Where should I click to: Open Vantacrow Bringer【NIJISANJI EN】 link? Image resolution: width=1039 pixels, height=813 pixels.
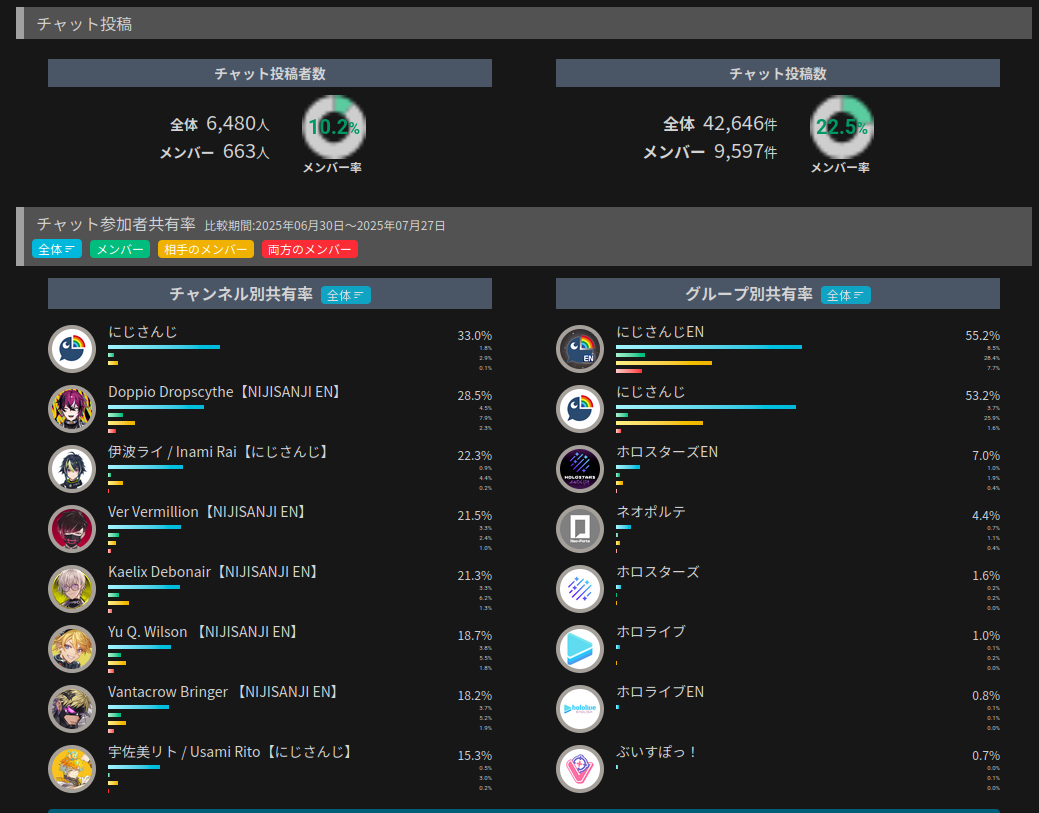click(225, 692)
